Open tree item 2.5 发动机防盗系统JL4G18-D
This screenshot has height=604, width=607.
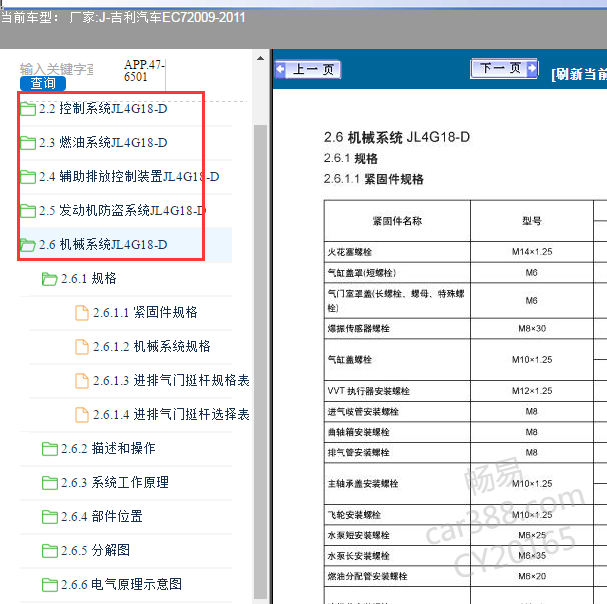(x=122, y=211)
